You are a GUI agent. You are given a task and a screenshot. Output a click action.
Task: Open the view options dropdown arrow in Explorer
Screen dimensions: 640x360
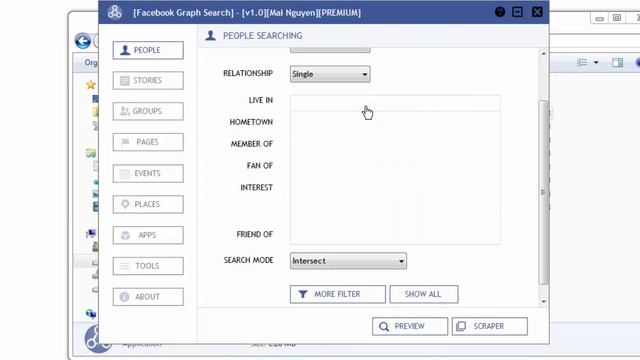click(596, 62)
